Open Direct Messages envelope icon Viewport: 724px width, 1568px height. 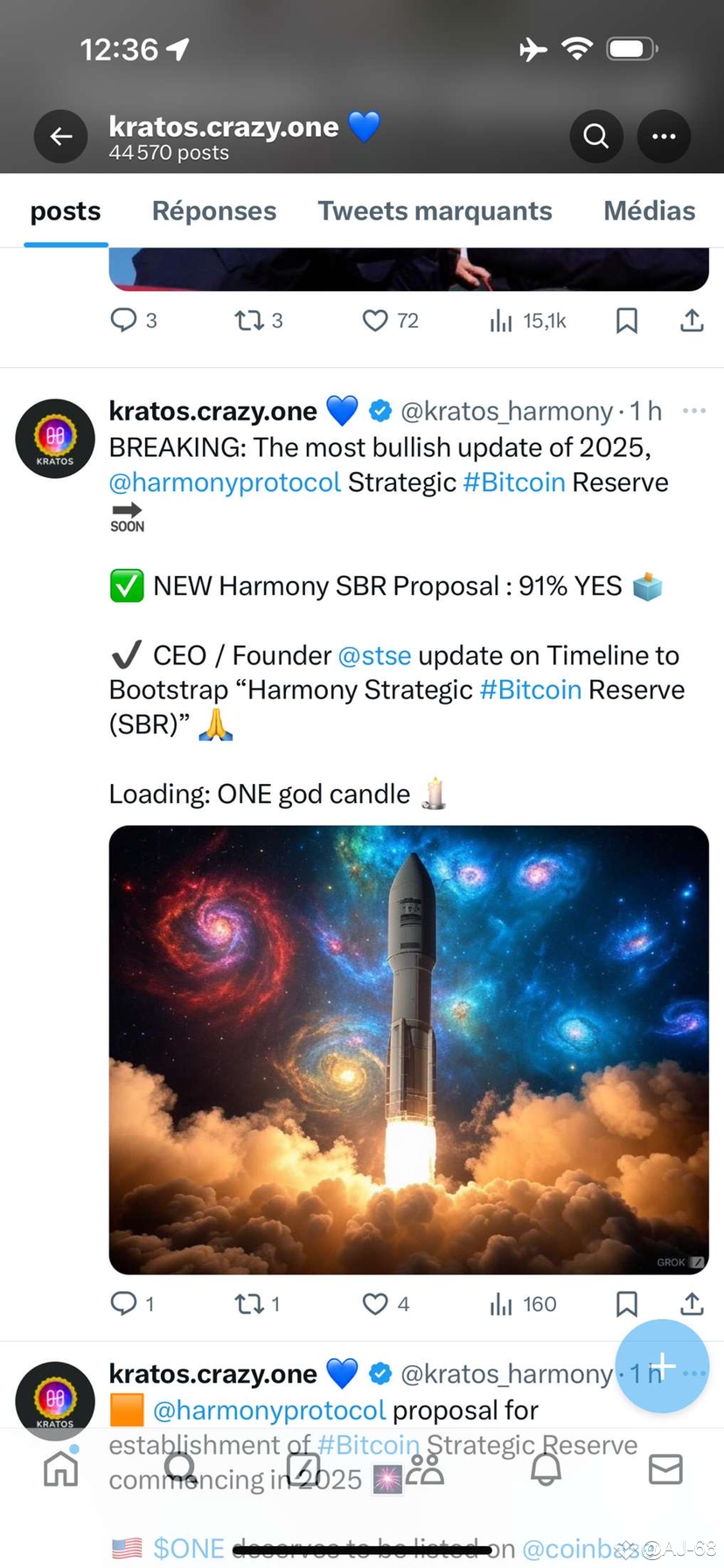coord(665,1468)
